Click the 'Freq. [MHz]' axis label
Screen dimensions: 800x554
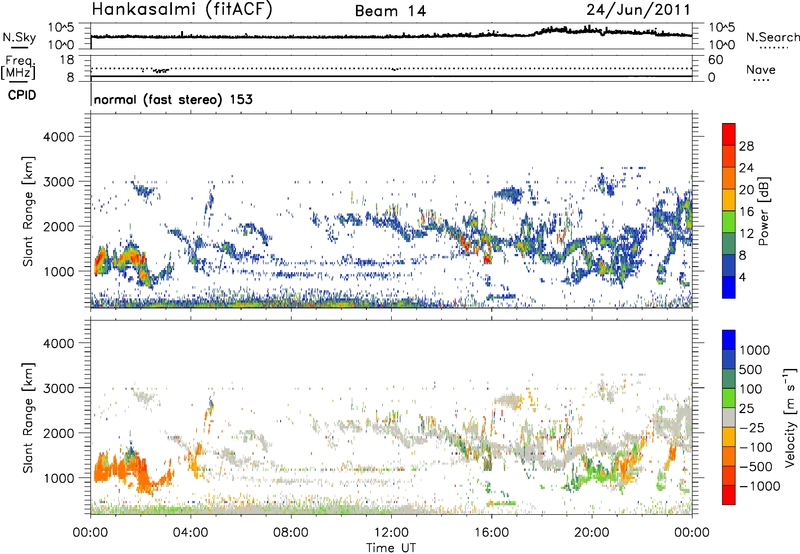pos(18,68)
